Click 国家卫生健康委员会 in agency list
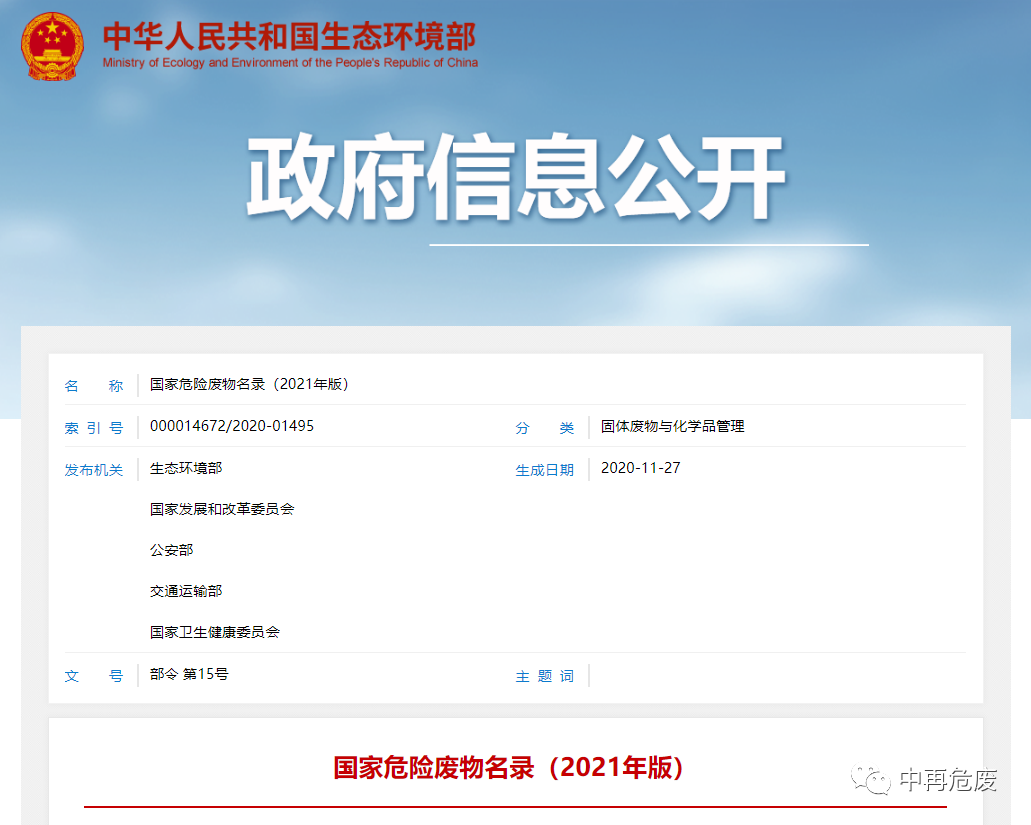The image size is (1031, 825). [215, 632]
